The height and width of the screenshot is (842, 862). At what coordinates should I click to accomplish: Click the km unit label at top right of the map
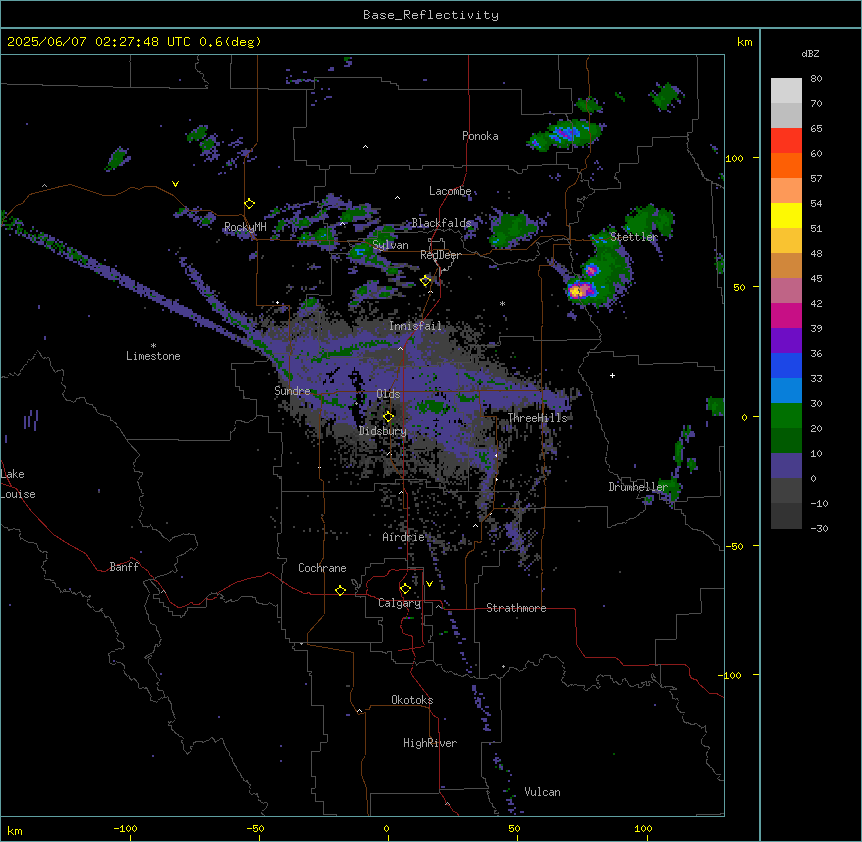pos(745,42)
